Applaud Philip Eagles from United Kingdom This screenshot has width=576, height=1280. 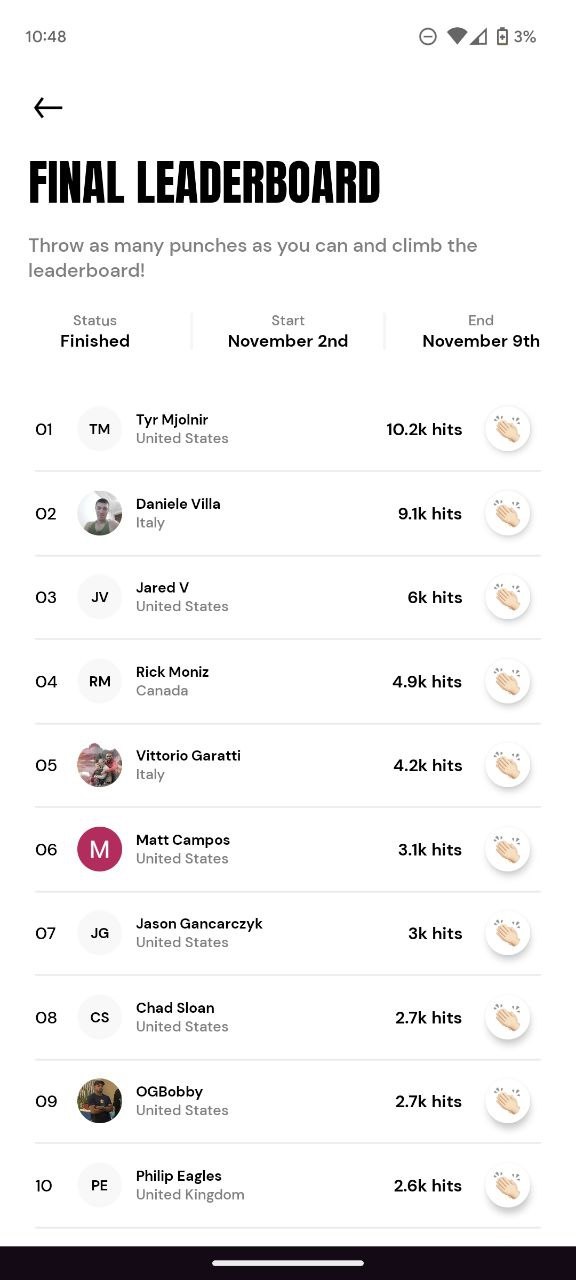tap(507, 1185)
